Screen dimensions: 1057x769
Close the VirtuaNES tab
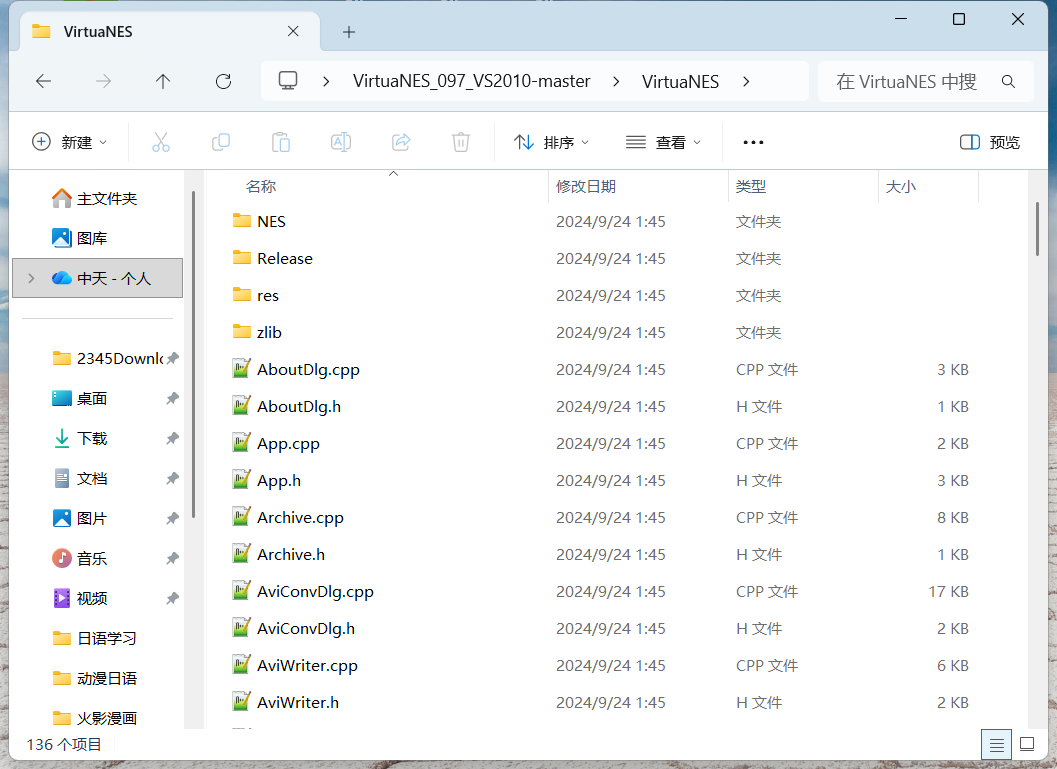[x=293, y=32]
